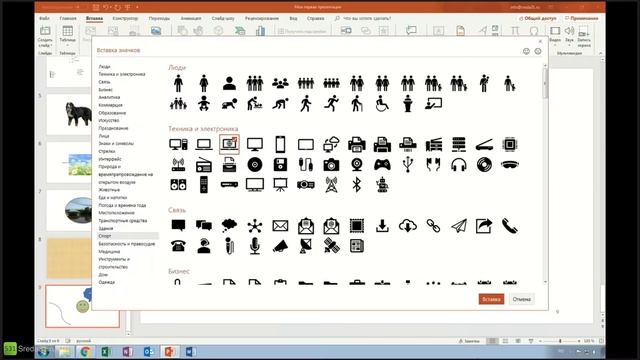The width and height of the screenshot is (640, 360).
Task: Switch to the Конструктор ribbon tab
Action: (125, 18)
